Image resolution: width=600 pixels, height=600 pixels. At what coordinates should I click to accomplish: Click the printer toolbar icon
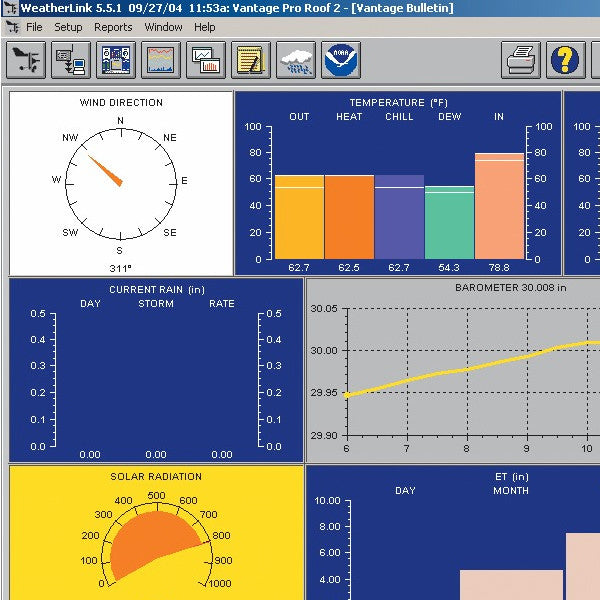pyautogui.click(x=521, y=60)
